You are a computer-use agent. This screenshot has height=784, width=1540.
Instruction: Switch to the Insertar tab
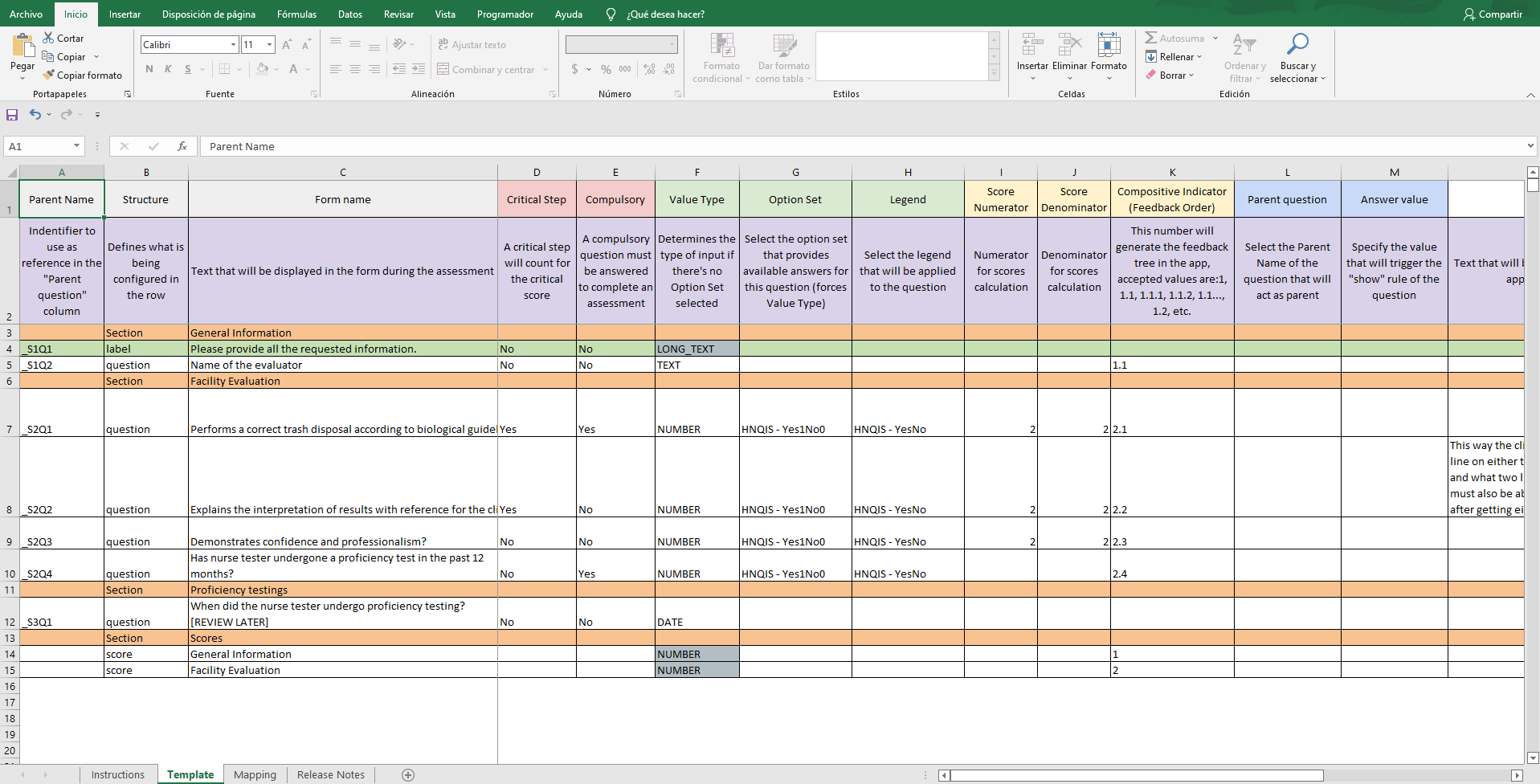pyautogui.click(x=125, y=14)
